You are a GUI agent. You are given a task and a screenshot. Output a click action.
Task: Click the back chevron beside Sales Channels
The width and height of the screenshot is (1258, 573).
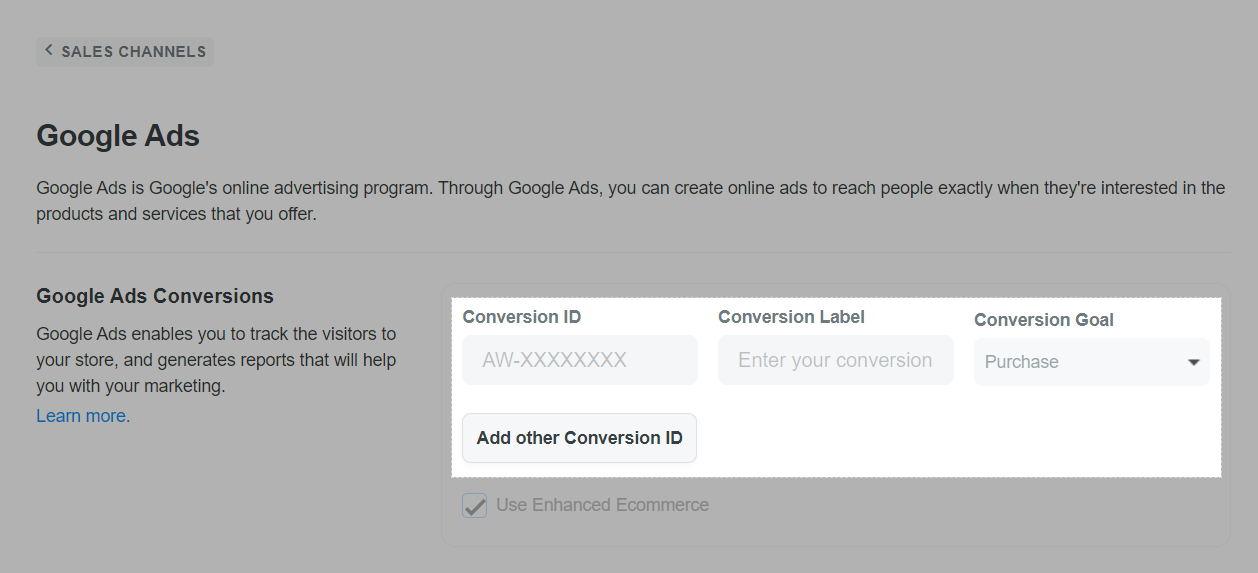tap(49, 50)
